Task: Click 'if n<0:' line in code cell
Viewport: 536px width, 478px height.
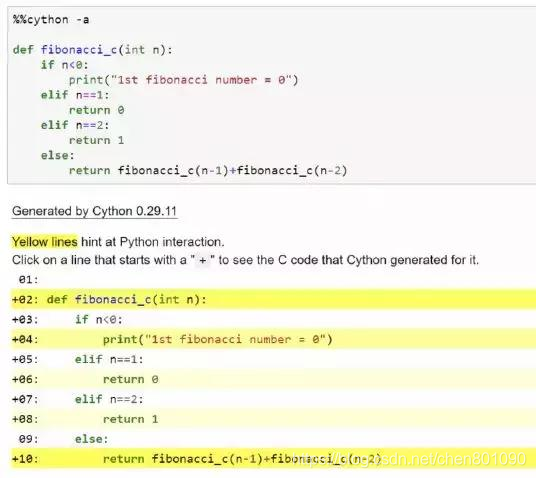Action: click(x=65, y=65)
